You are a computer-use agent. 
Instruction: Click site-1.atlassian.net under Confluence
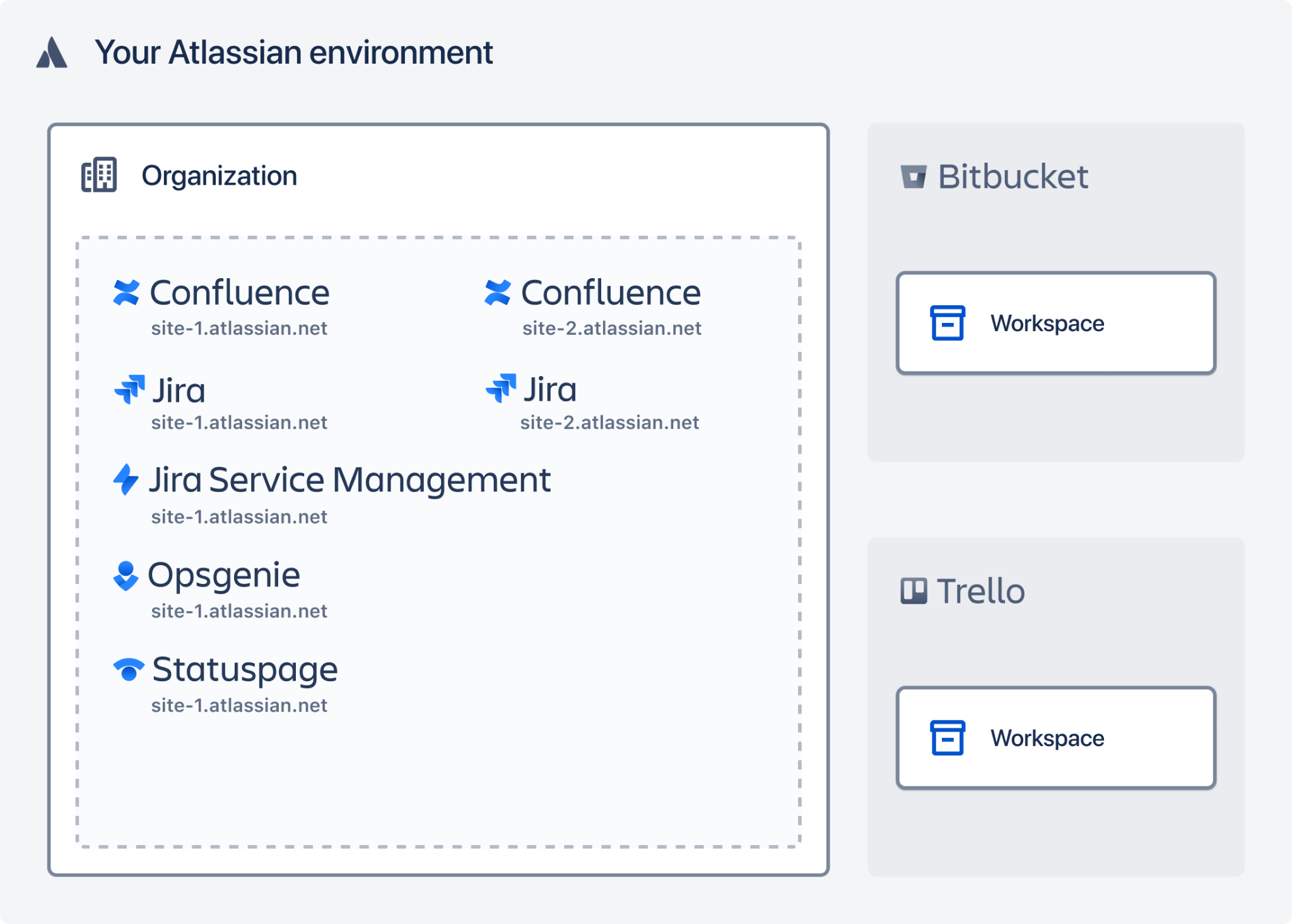coord(239,329)
